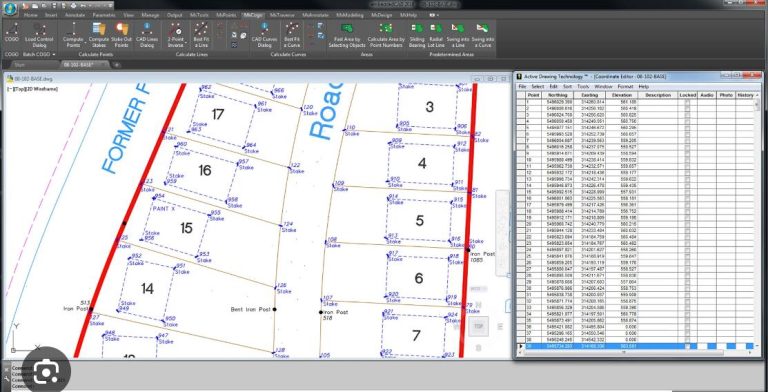Click the 'PAINT X' label in lot 15
The image size is (768, 392).
[164, 209]
